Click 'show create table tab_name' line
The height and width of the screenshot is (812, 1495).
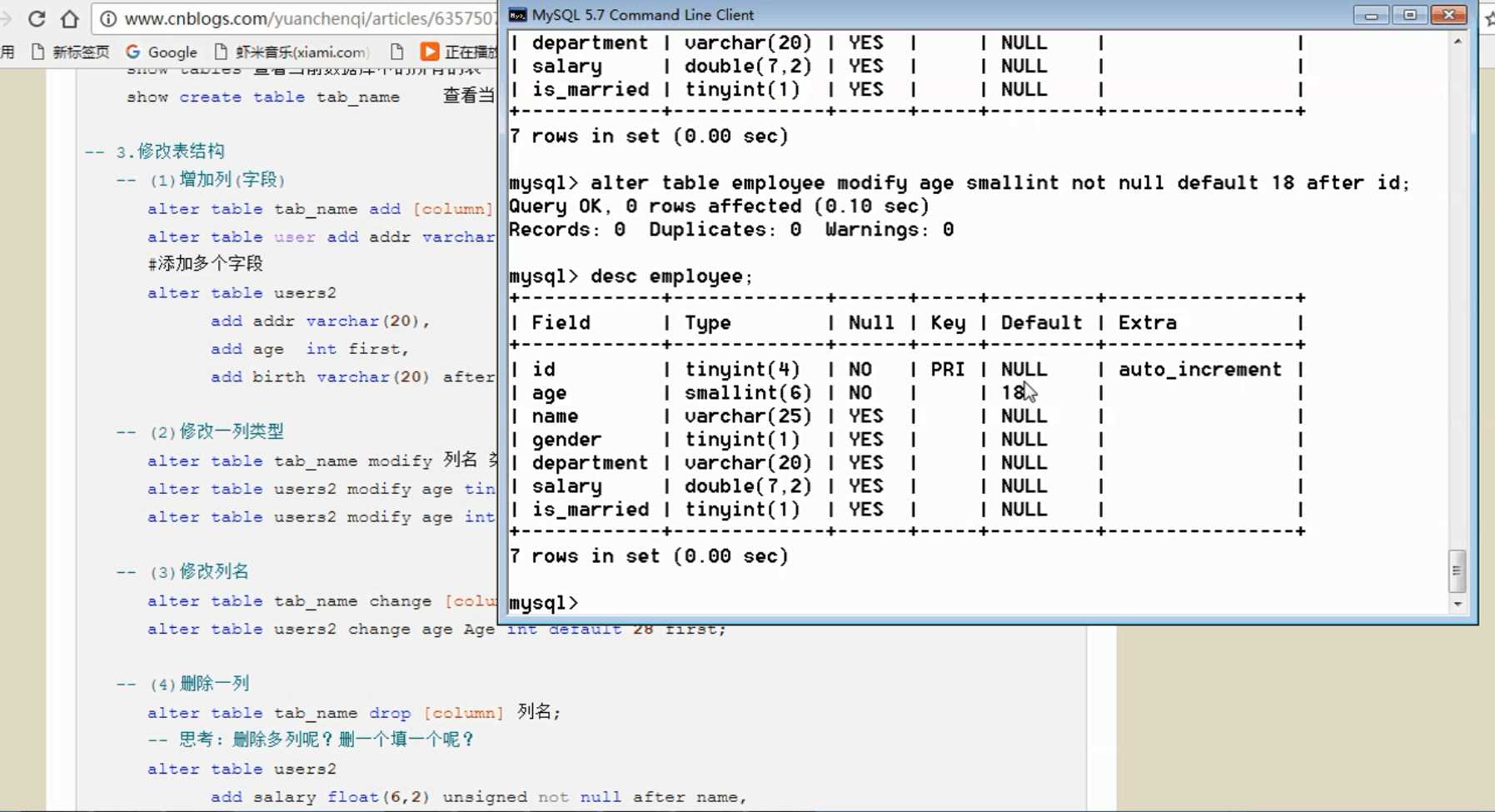(263, 97)
